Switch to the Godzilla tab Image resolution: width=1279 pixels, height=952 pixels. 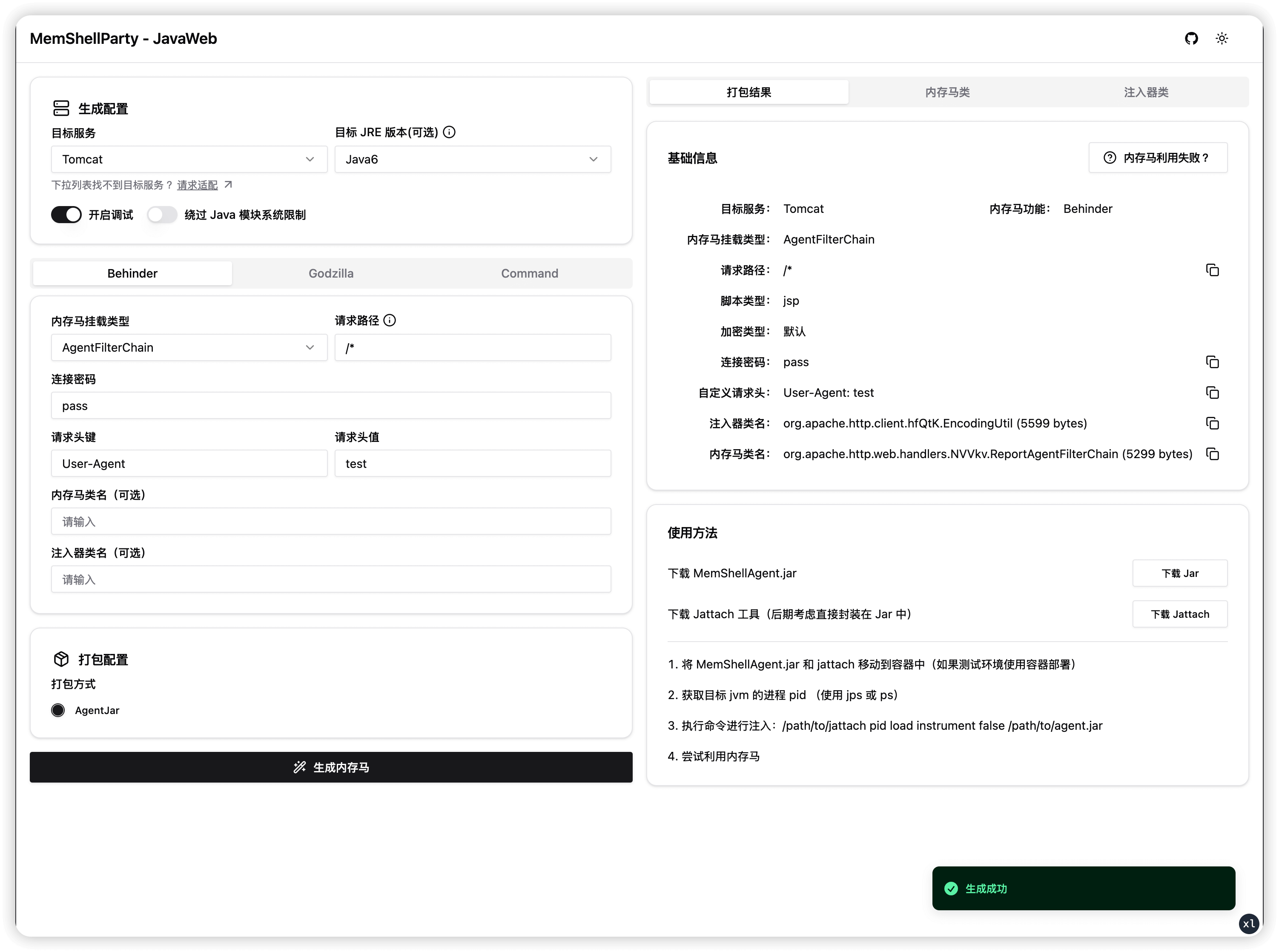click(331, 273)
